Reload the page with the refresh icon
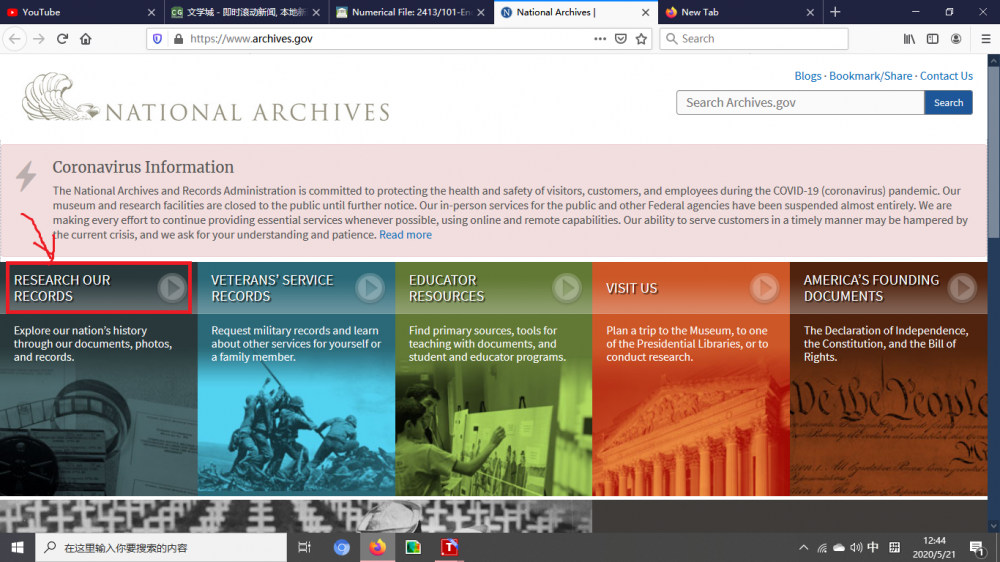This screenshot has height=562, width=1000. [x=62, y=39]
